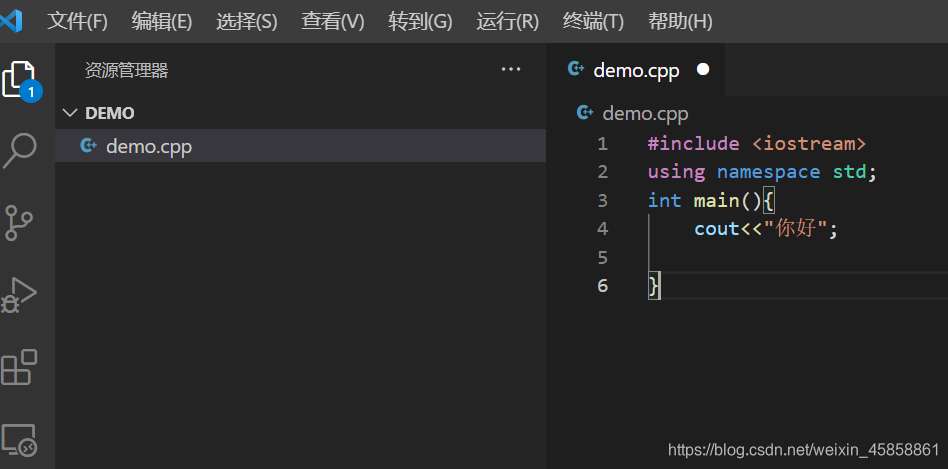This screenshot has height=469, width=948.
Task: Open the 选择(S) menu
Action: tap(247, 22)
